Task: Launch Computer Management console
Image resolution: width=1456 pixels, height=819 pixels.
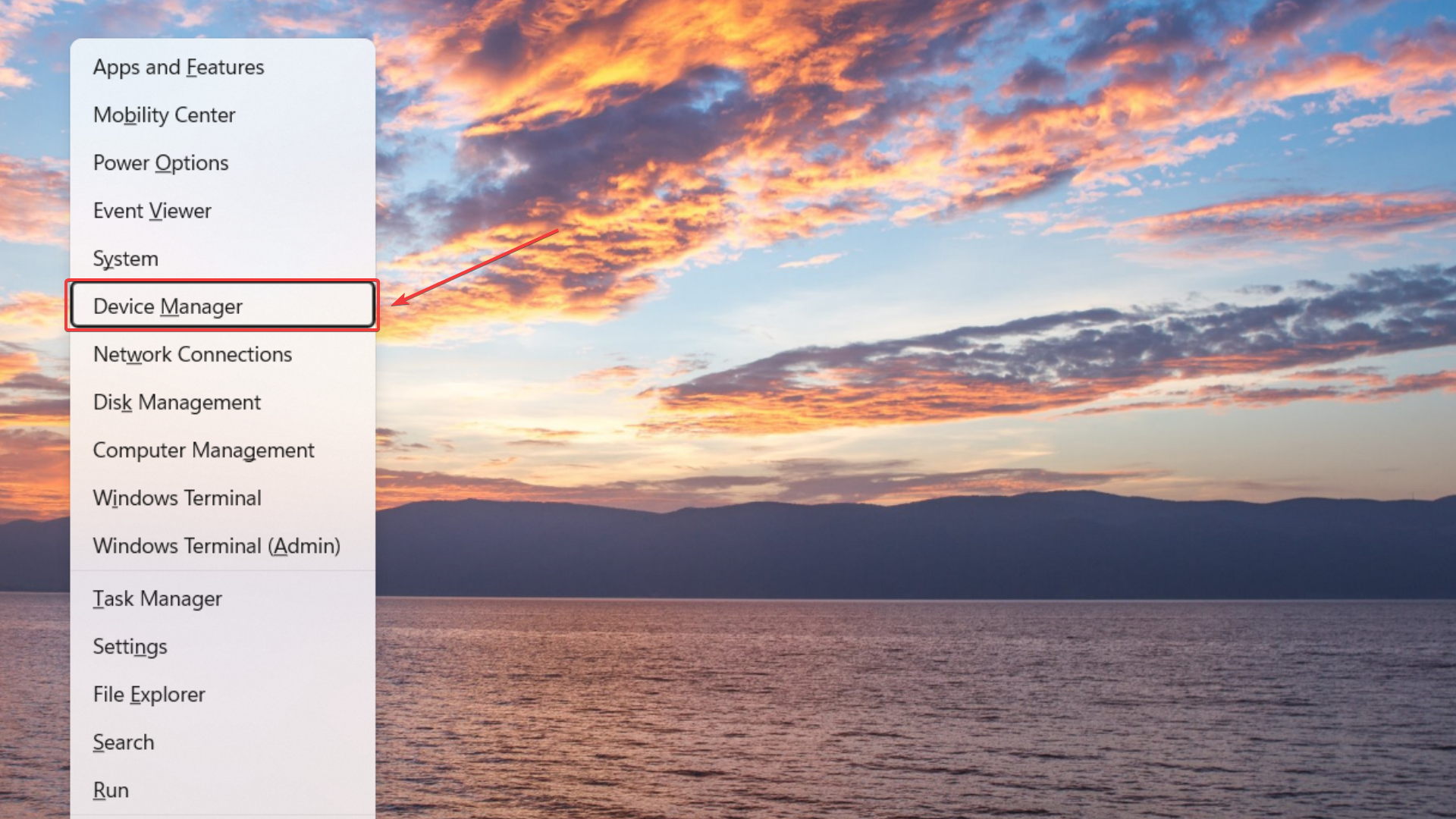Action: click(205, 449)
